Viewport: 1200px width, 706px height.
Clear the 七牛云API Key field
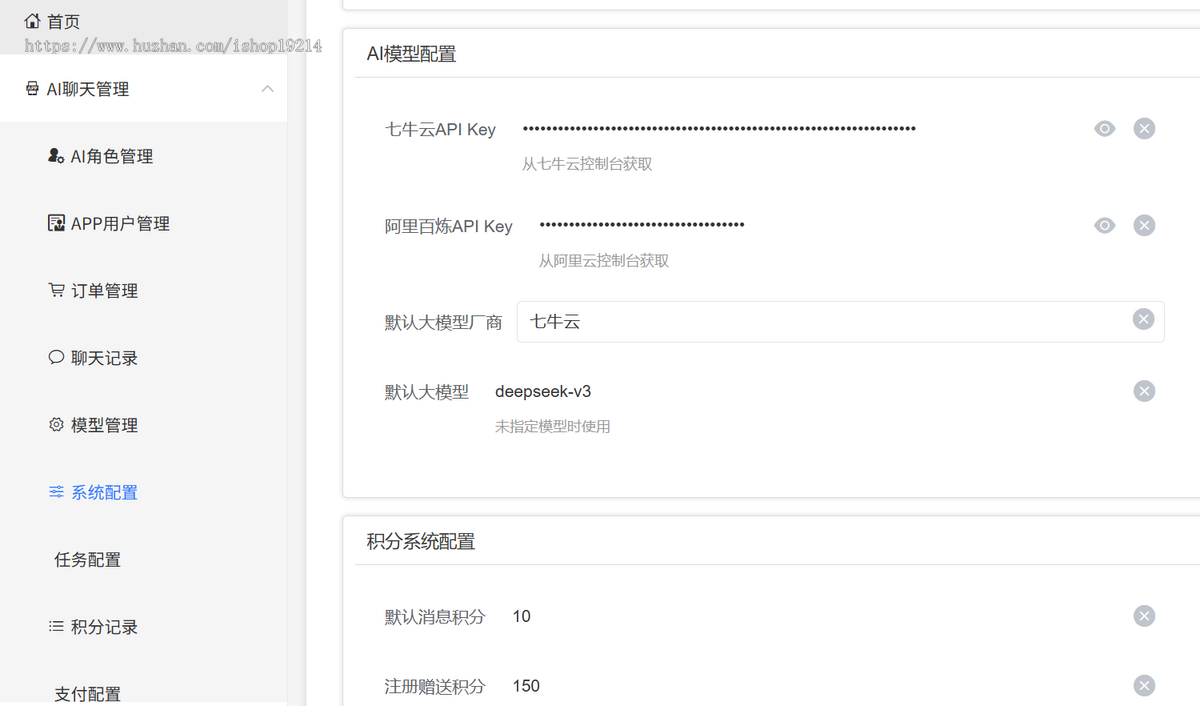coord(1144,128)
